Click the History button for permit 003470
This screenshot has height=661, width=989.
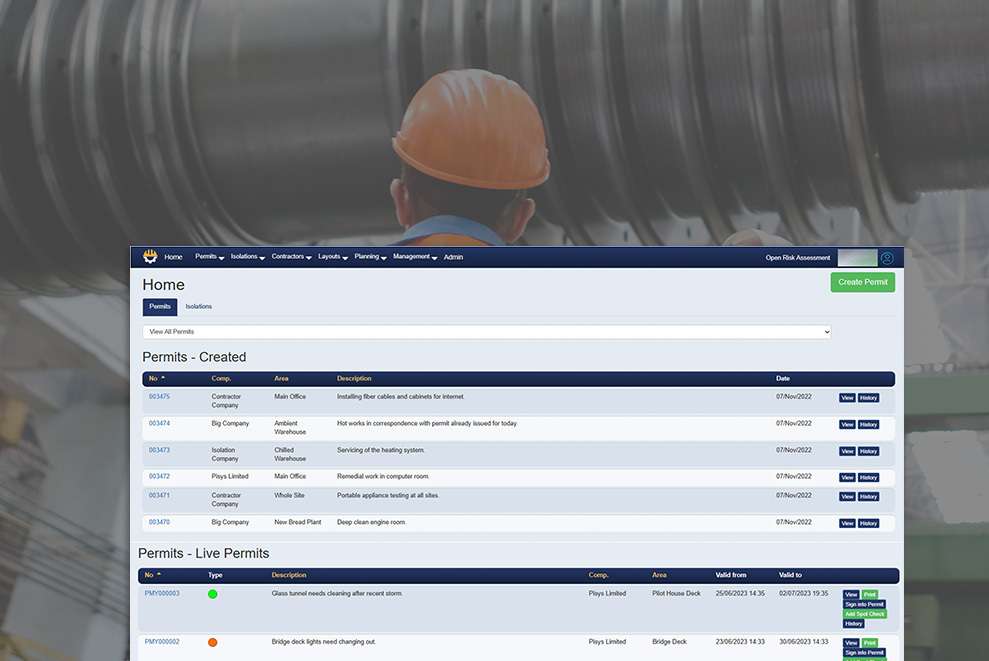(868, 523)
